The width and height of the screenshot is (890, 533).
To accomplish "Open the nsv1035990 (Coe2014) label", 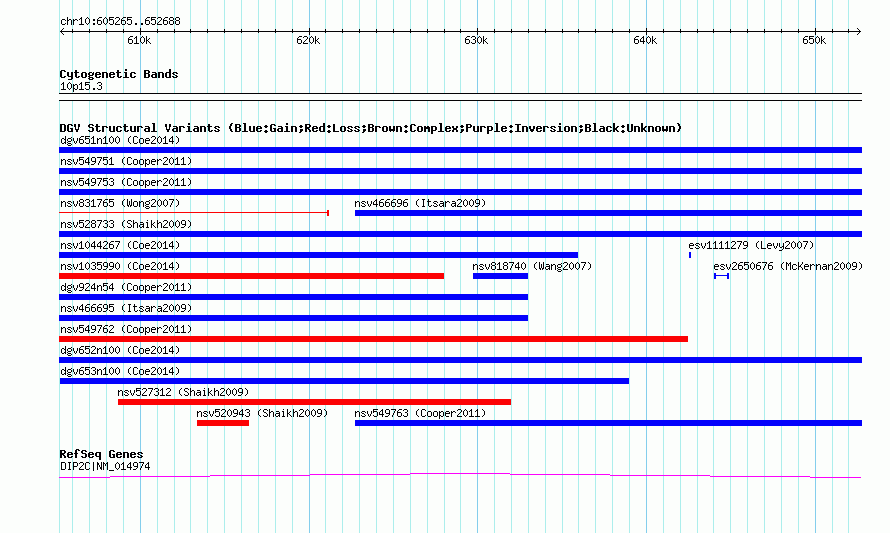I will pyautogui.click(x=120, y=266).
